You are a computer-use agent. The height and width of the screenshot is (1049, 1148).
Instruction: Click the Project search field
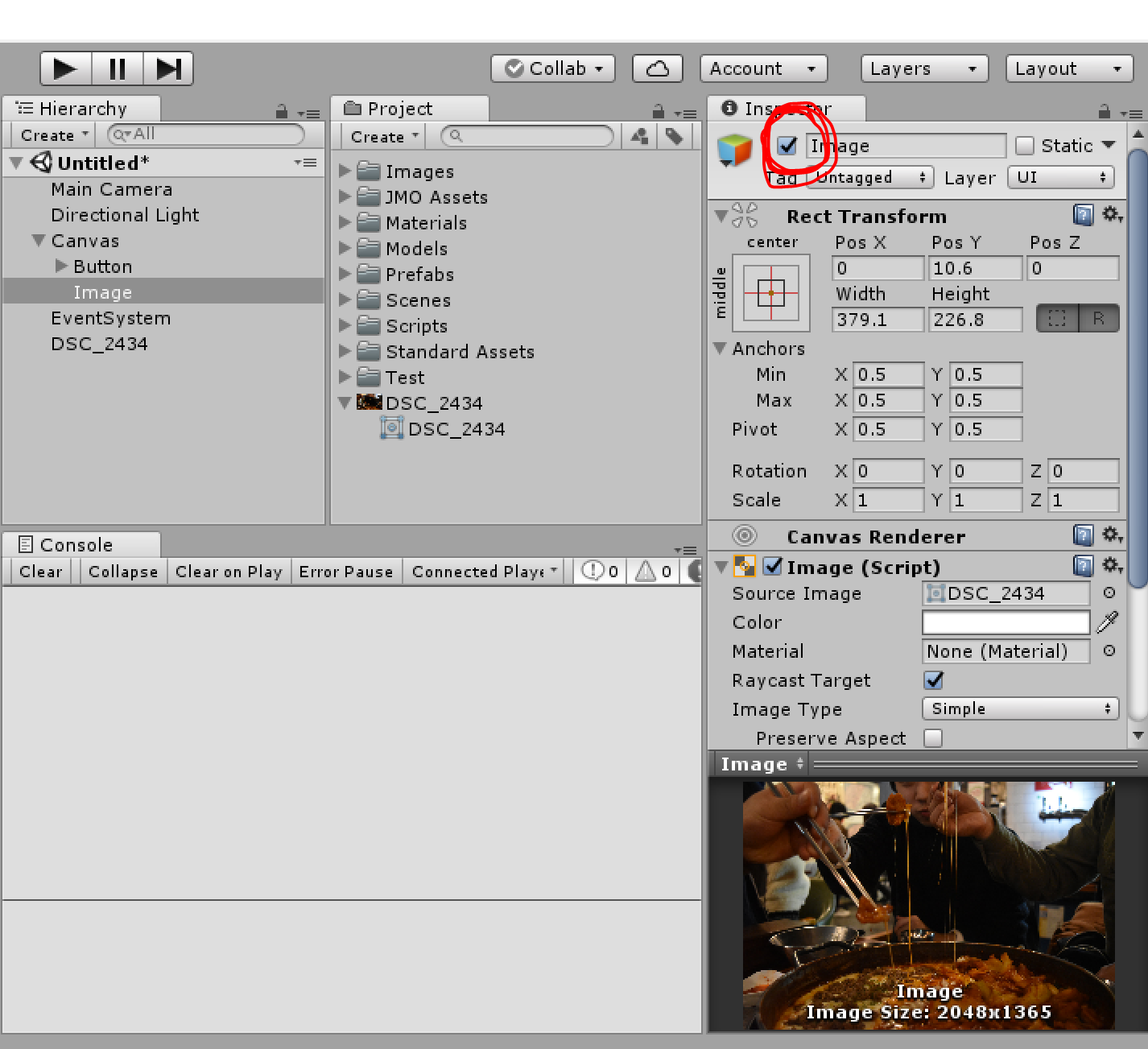point(527,136)
